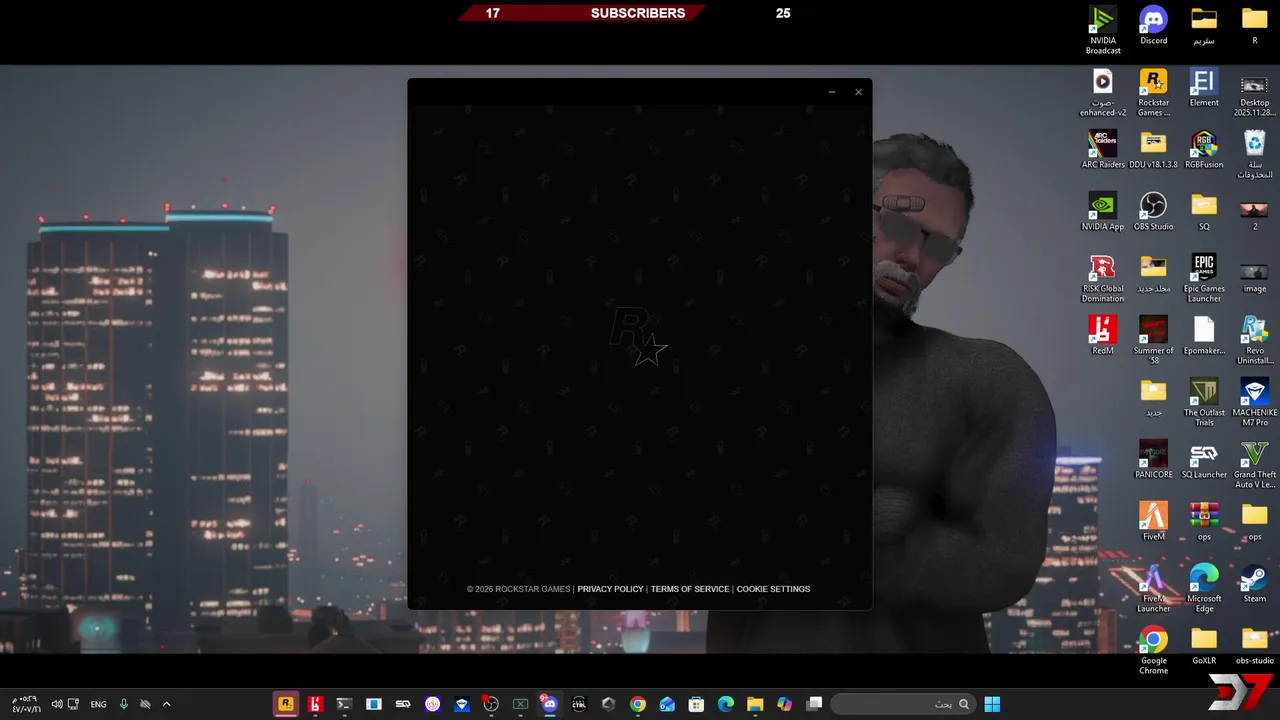Open Google Chrome from the taskbar

tap(637, 704)
